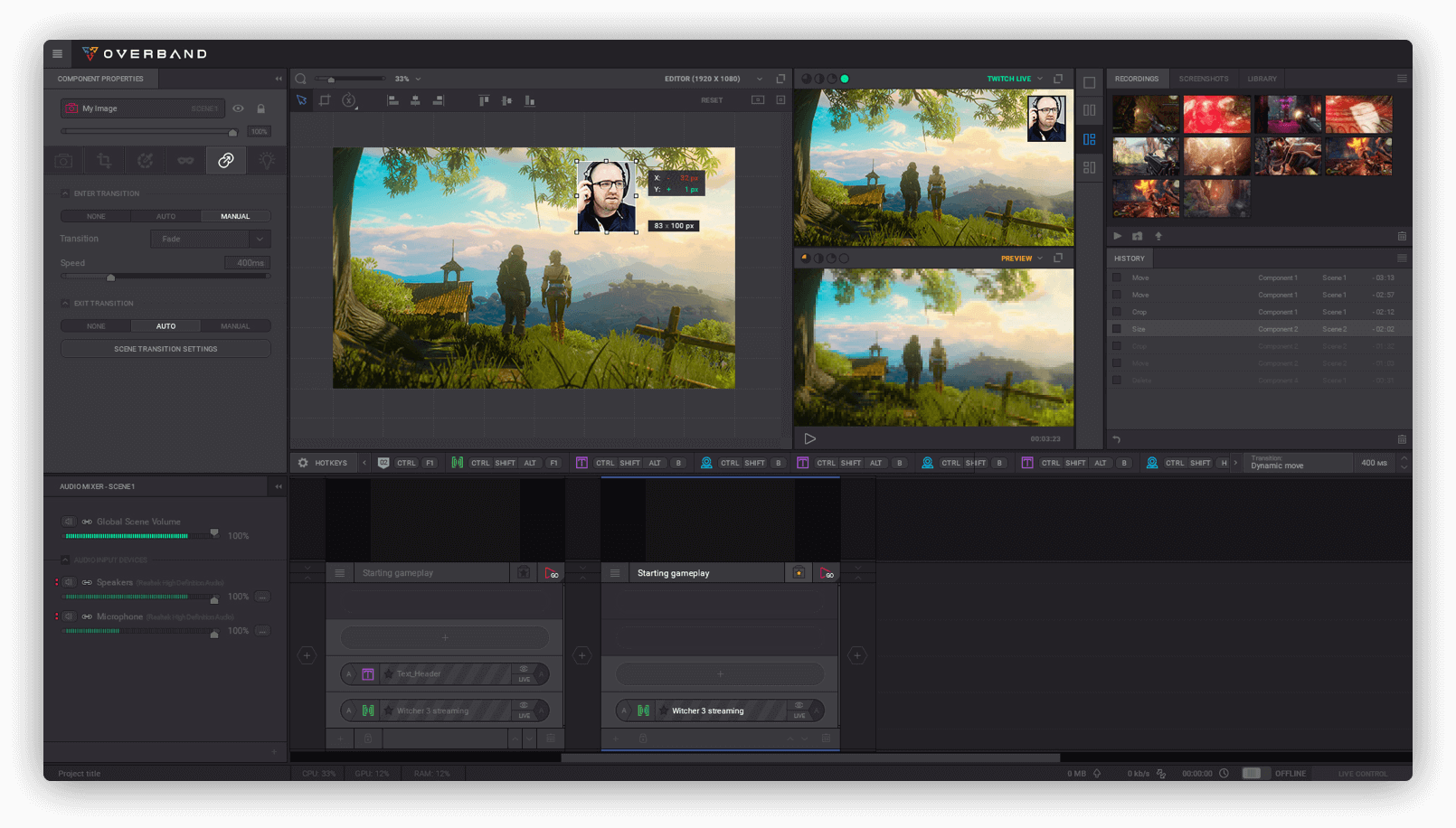Open the zoom percentage dropdown

click(x=418, y=79)
